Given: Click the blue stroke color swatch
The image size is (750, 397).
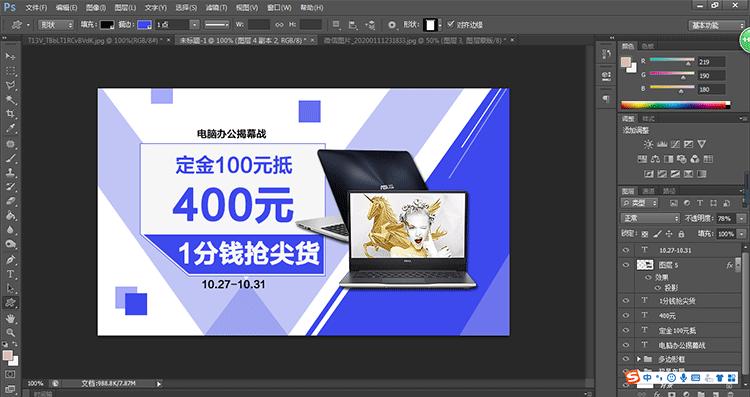Looking at the screenshot, I should coord(144,25).
